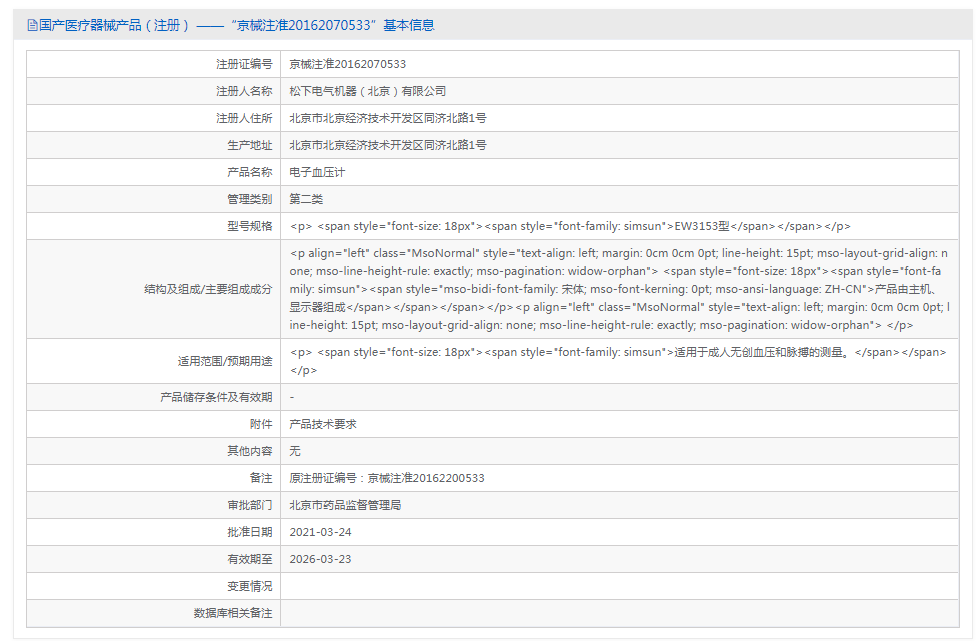Click product name value 电子血压计
979x641 pixels.
pyautogui.click(x=317, y=172)
